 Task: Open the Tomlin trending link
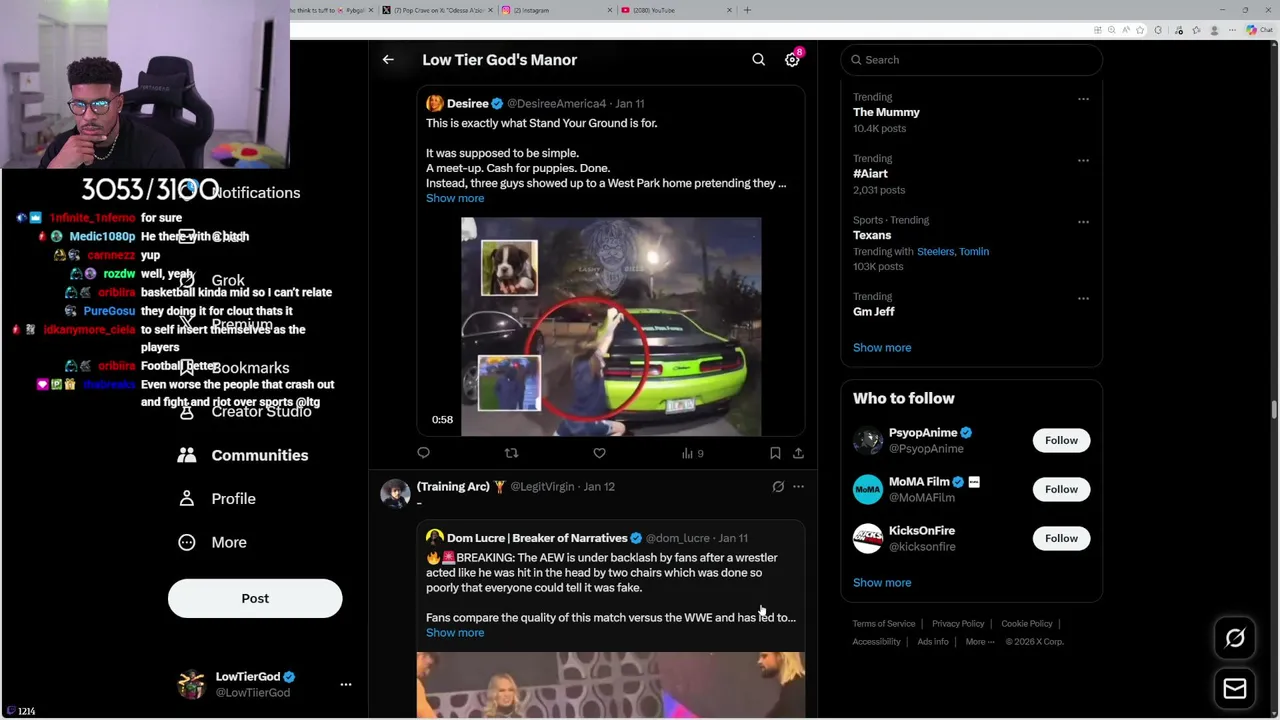(974, 252)
